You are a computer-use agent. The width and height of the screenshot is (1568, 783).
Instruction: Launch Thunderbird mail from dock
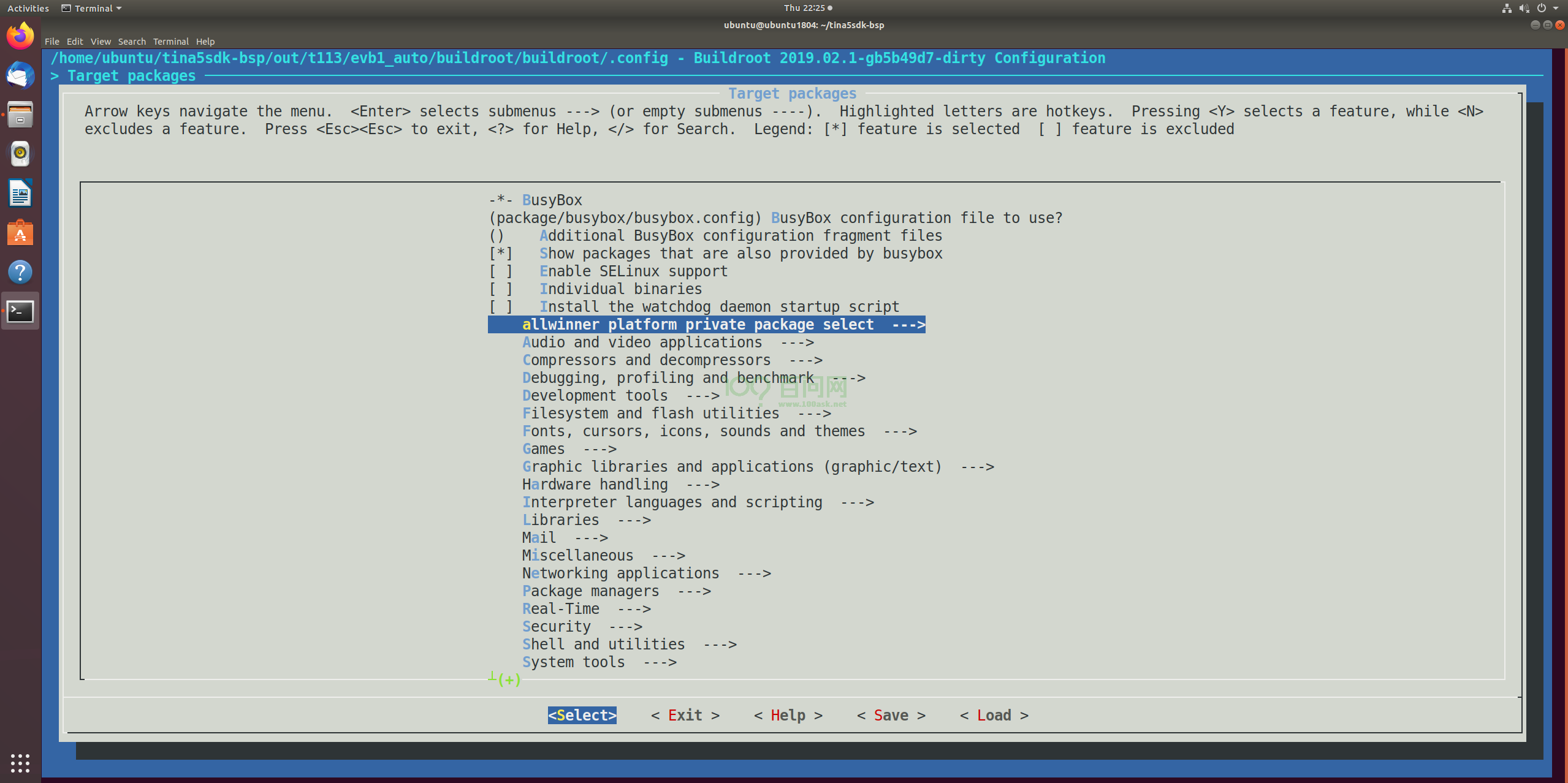pyautogui.click(x=20, y=75)
